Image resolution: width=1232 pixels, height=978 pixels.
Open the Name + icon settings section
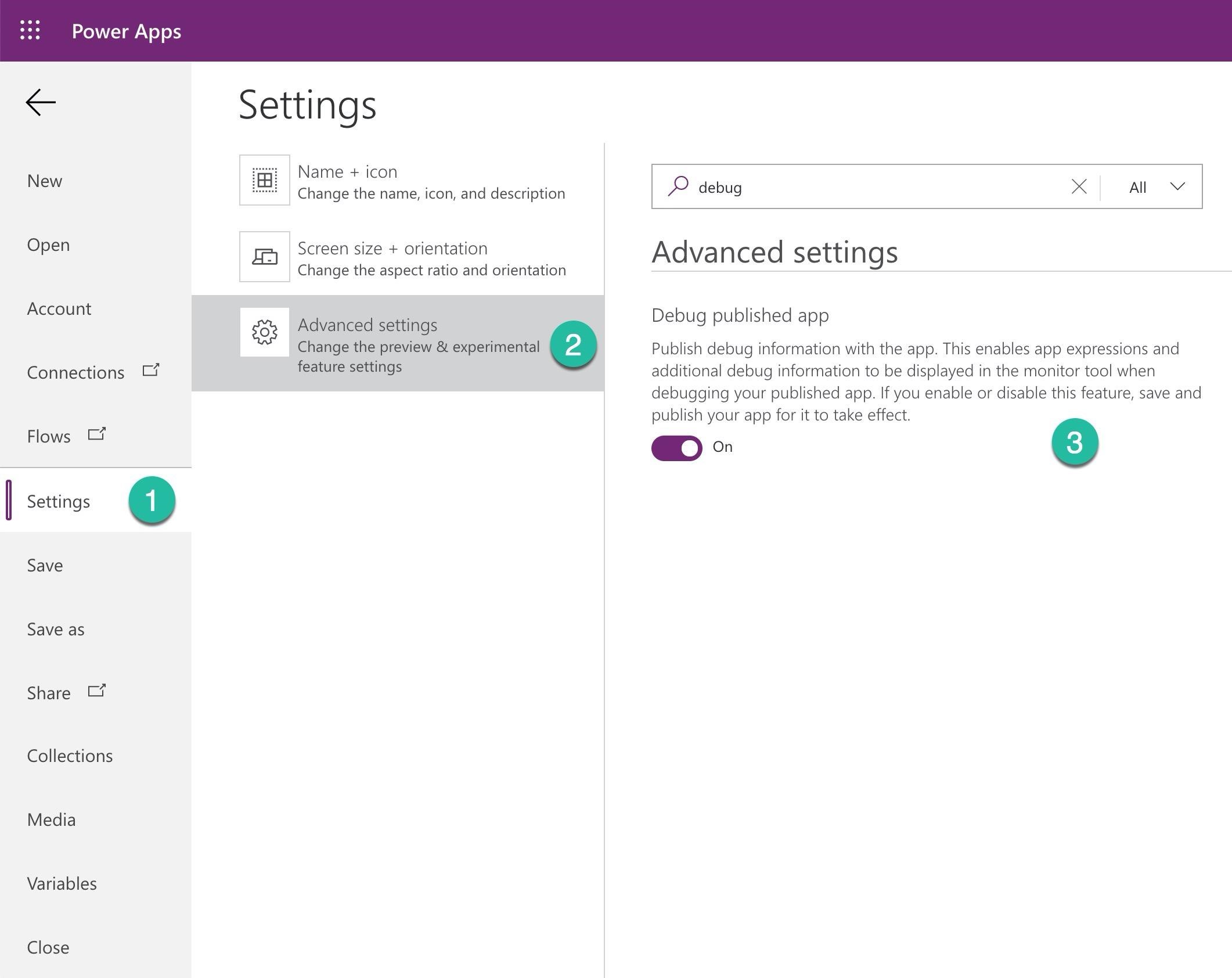click(x=398, y=181)
